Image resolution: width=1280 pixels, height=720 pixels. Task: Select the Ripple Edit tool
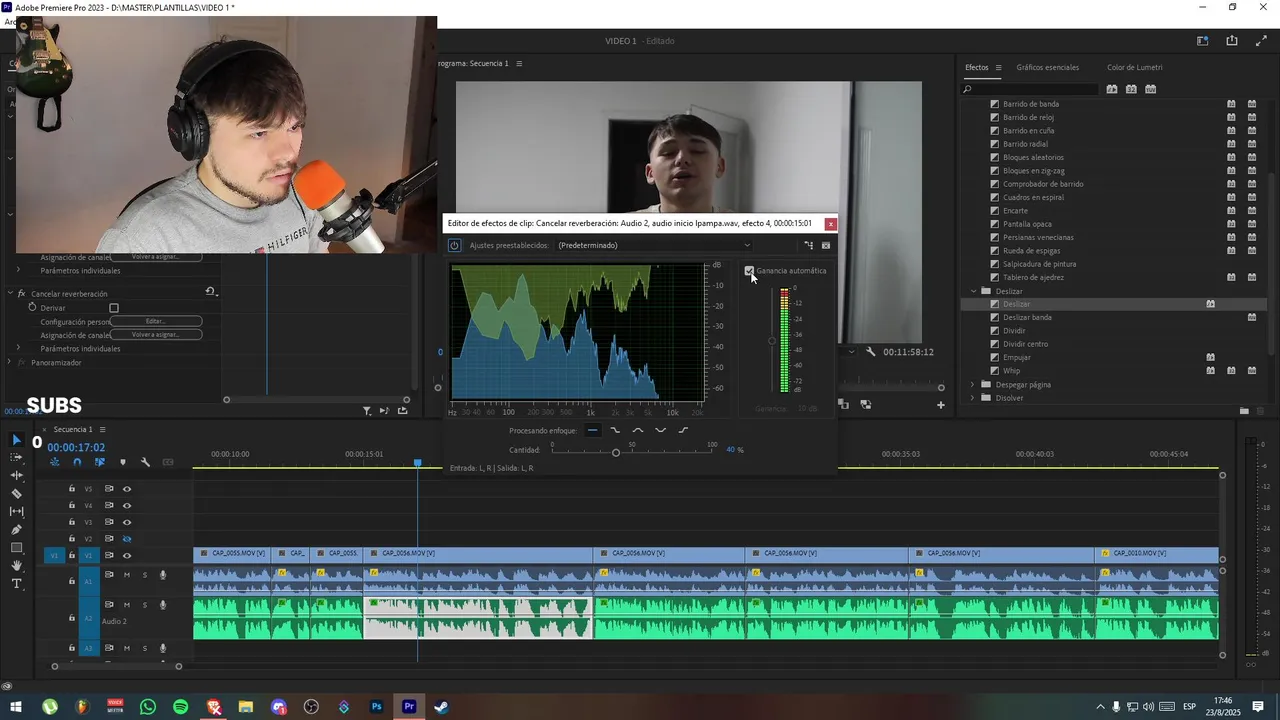(16, 475)
